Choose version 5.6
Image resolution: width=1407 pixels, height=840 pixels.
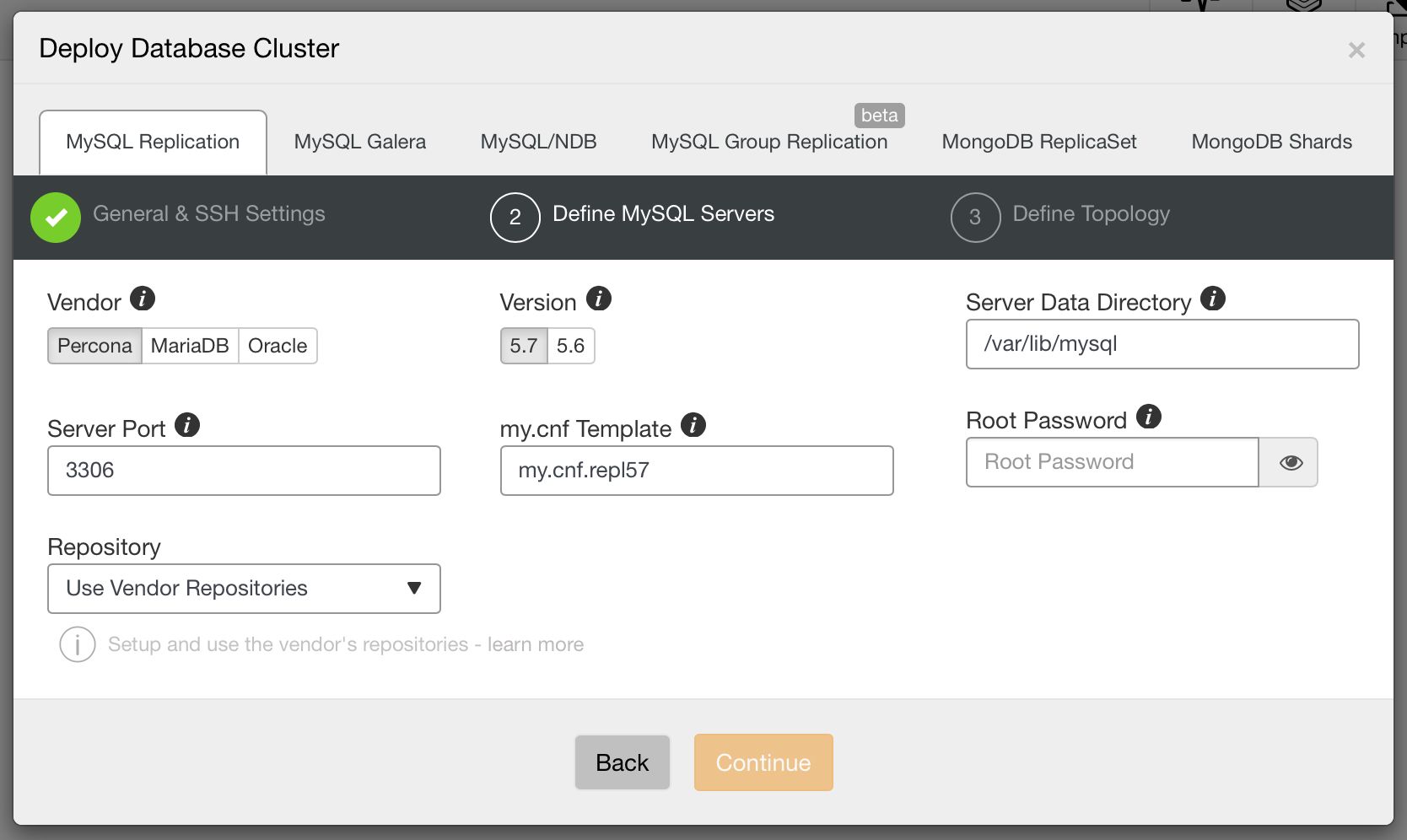click(x=571, y=346)
